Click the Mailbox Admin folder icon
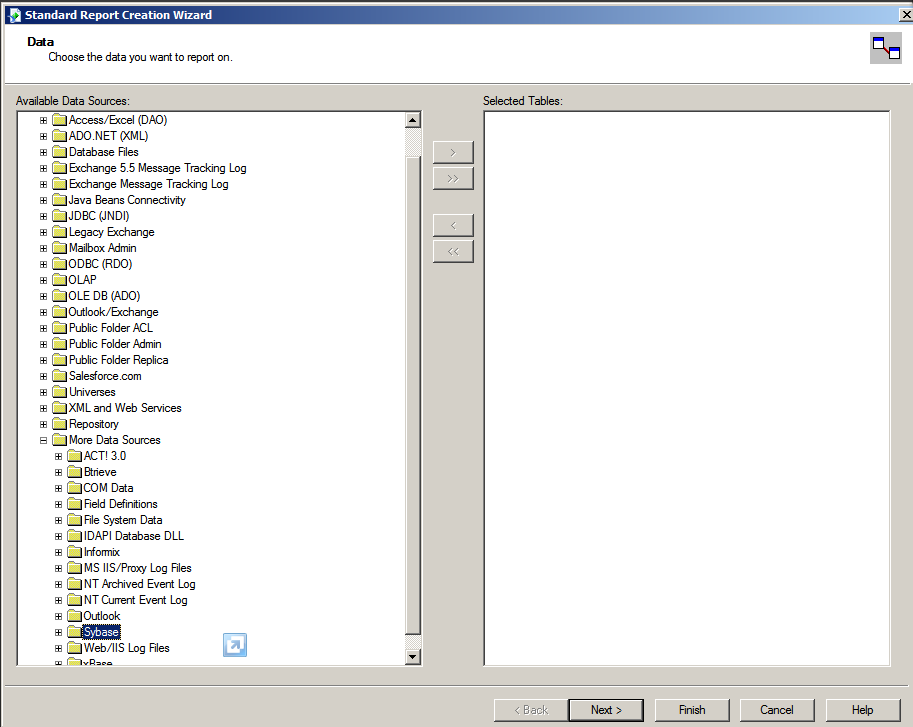Image resolution: width=913 pixels, height=727 pixels. (x=59, y=248)
